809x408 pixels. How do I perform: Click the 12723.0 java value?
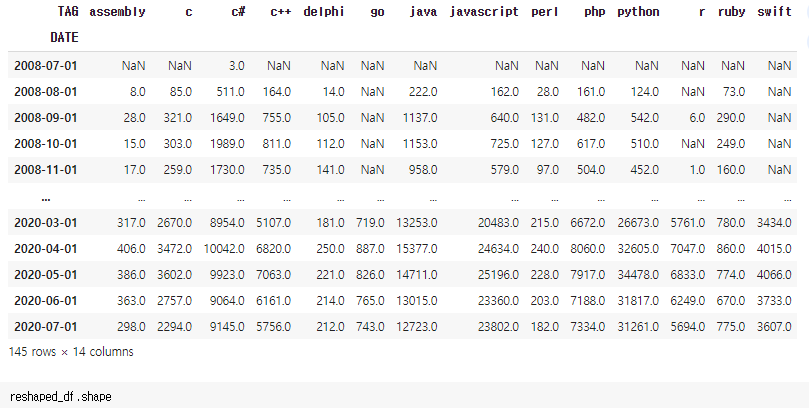[417, 327]
